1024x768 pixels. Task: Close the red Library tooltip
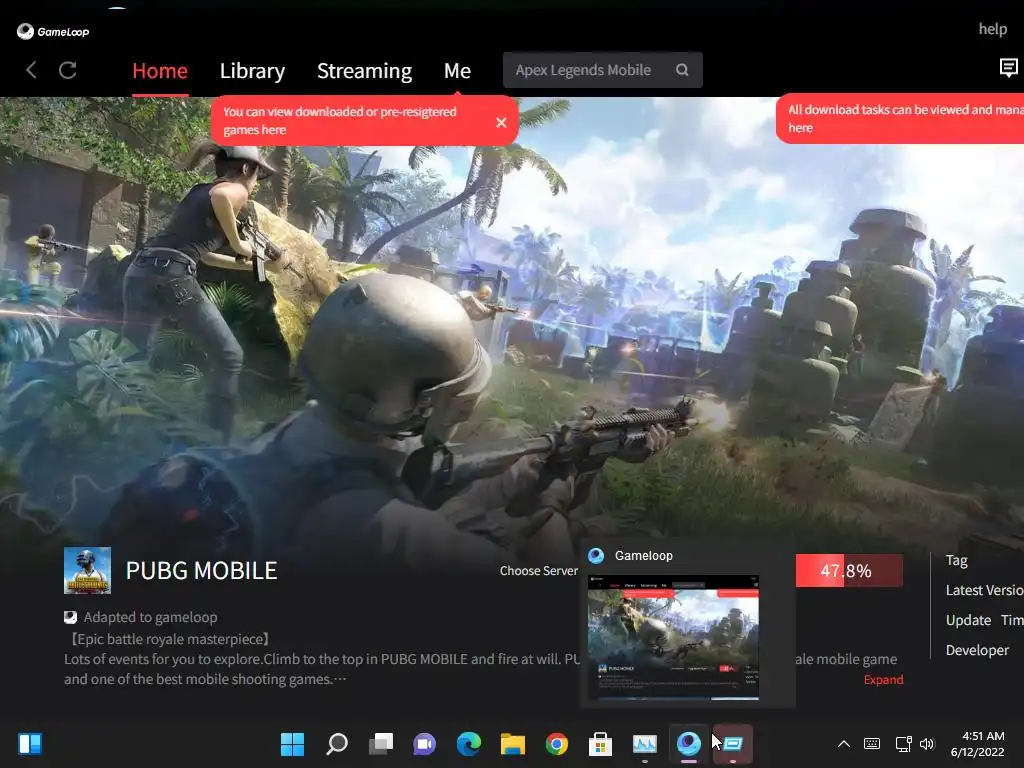tap(501, 122)
